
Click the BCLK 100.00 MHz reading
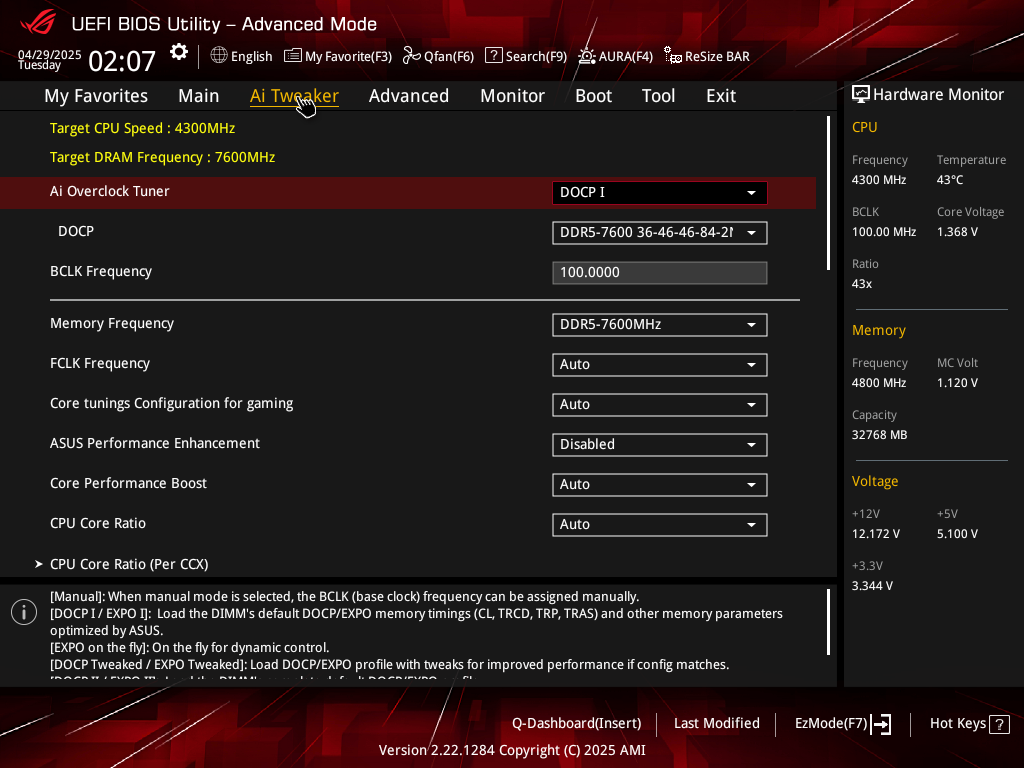[884, 232]
